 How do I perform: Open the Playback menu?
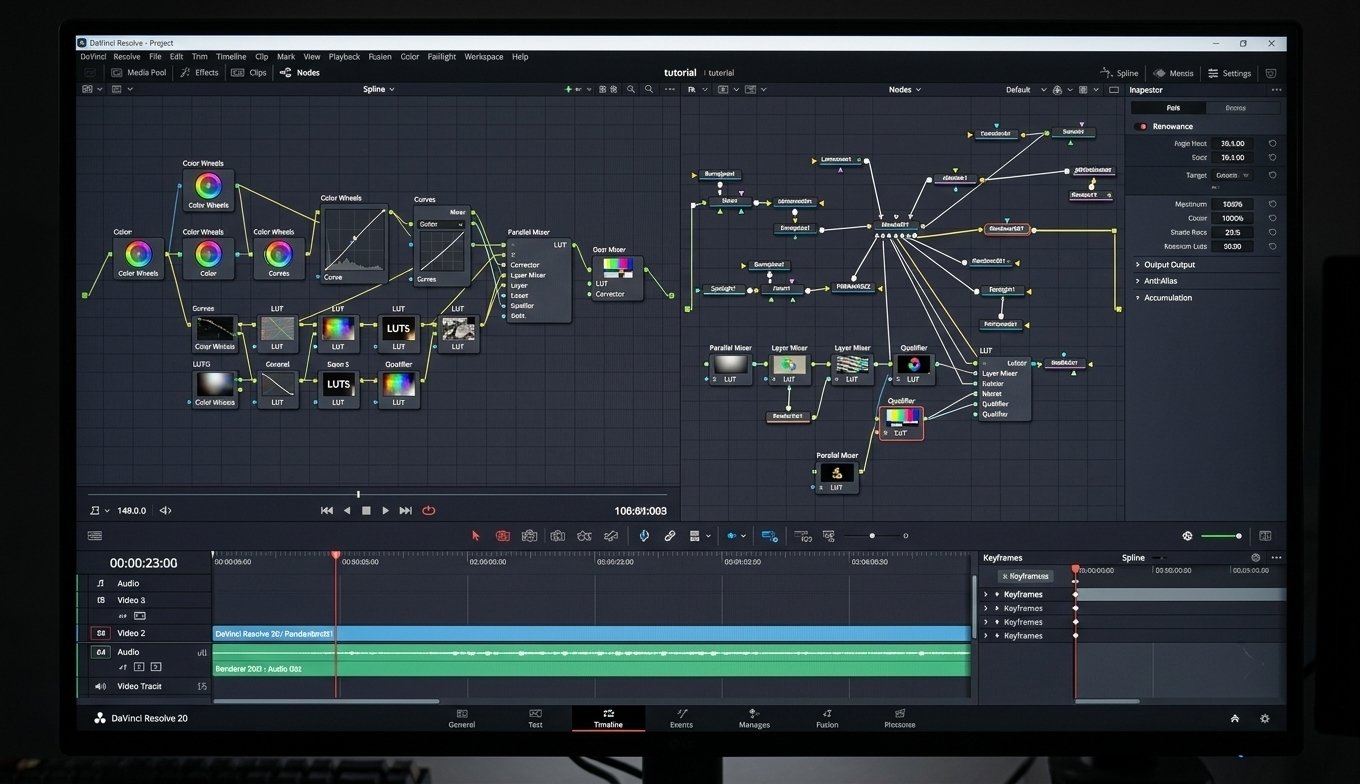tap(344, 57)
